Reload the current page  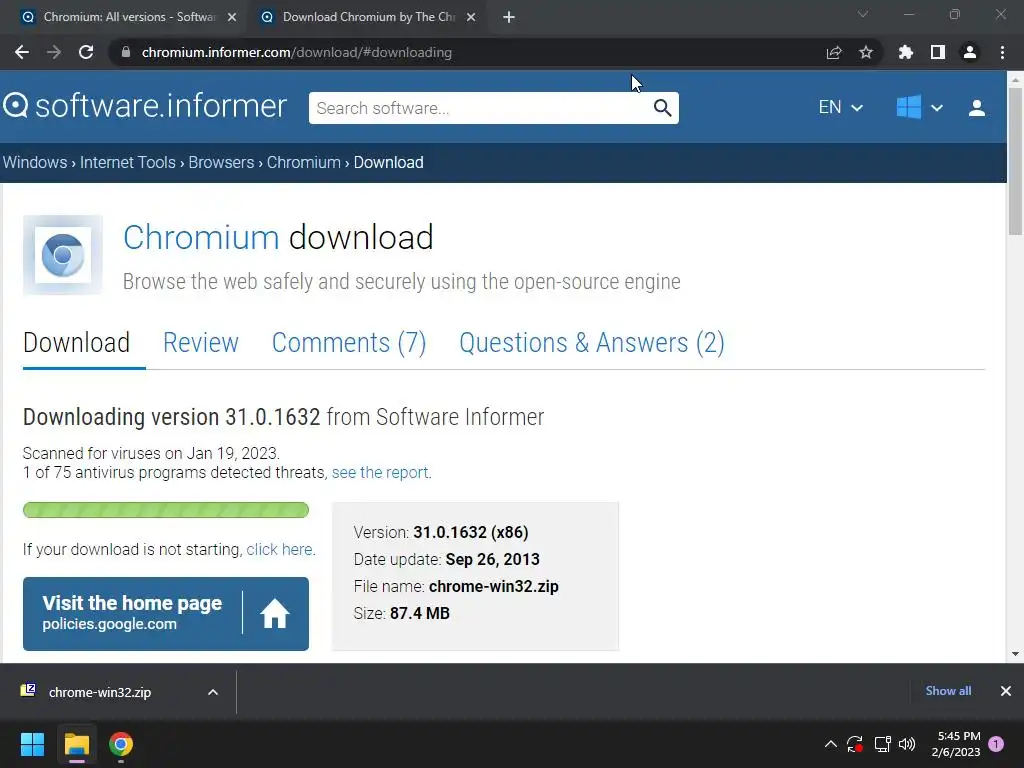pyautogui.click(x=86, y=52)
